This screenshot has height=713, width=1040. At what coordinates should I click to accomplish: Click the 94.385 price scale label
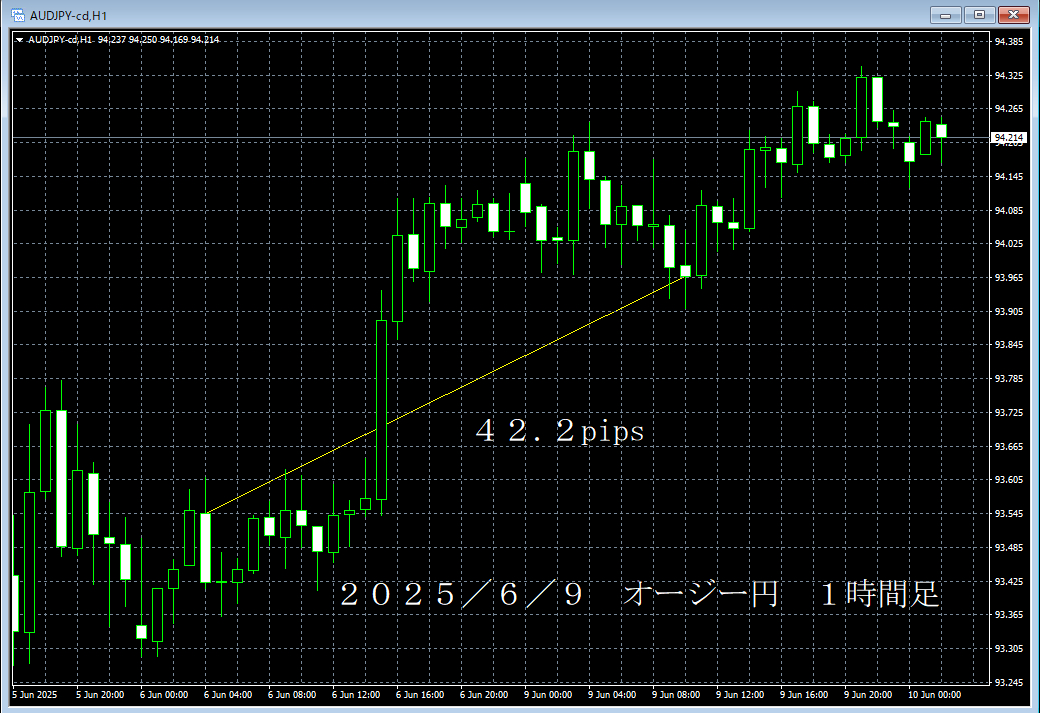[x=1009, y=42]
